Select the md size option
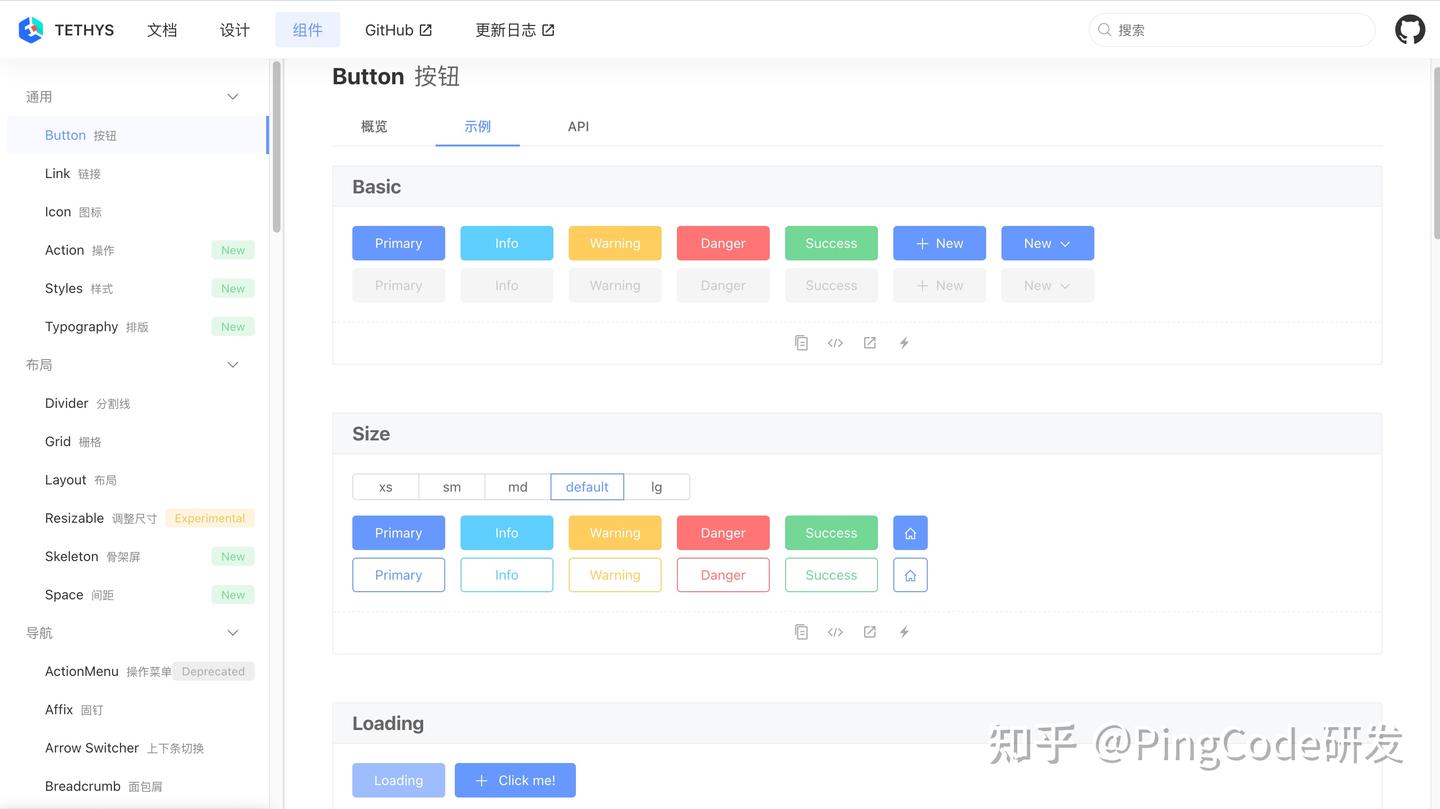This screenshot has width=1440, height=809. (518, 487)
